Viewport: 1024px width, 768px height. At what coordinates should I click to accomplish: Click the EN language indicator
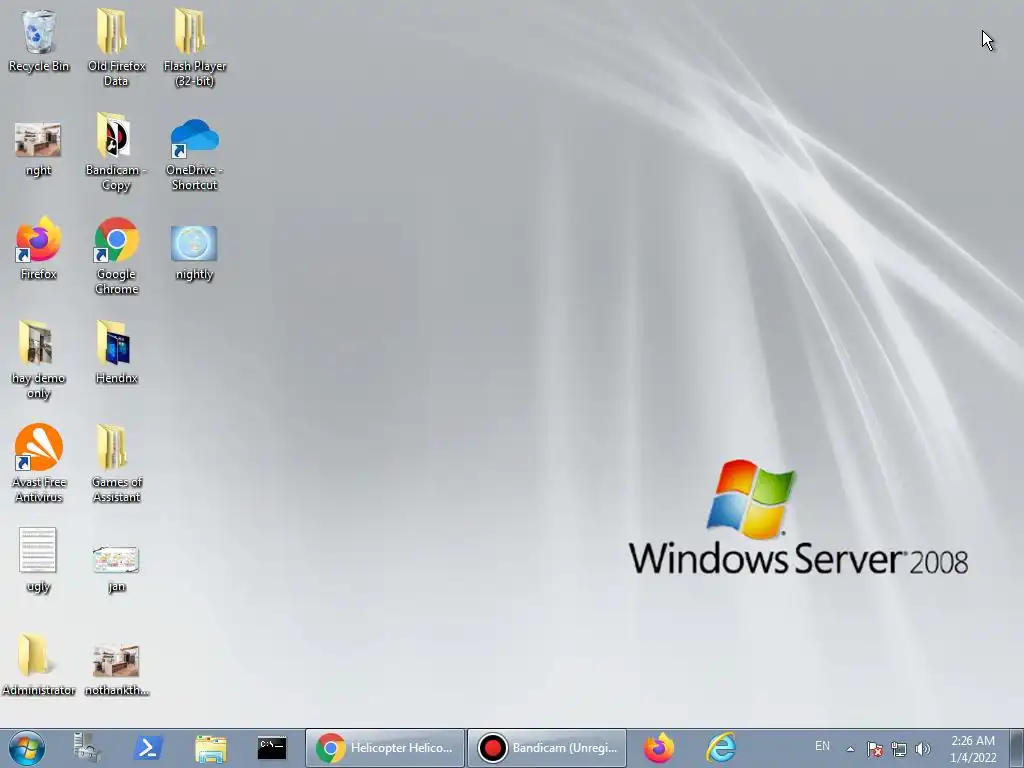tap(822, 746)
